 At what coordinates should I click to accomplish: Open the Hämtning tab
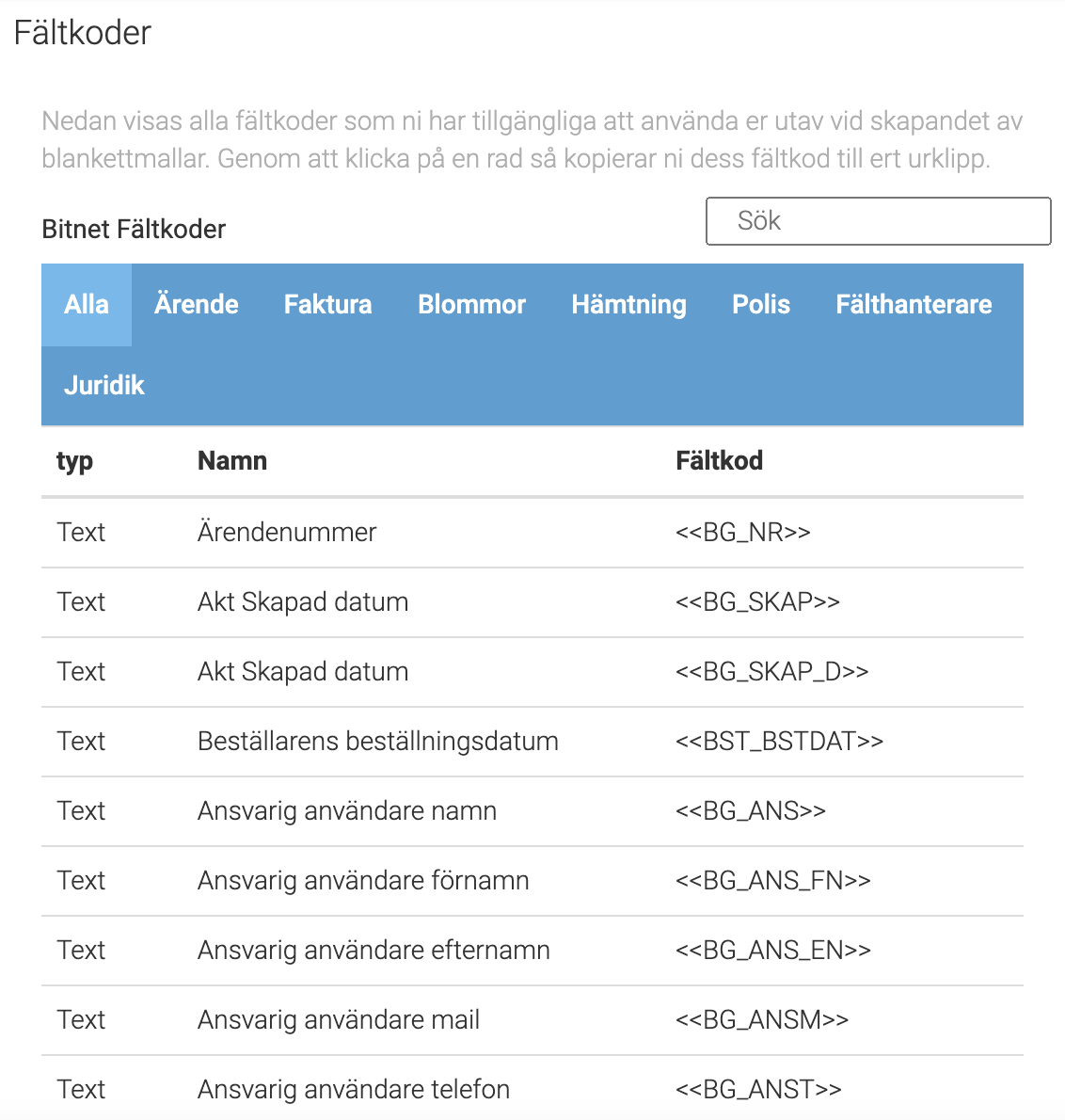click(628, 305)
